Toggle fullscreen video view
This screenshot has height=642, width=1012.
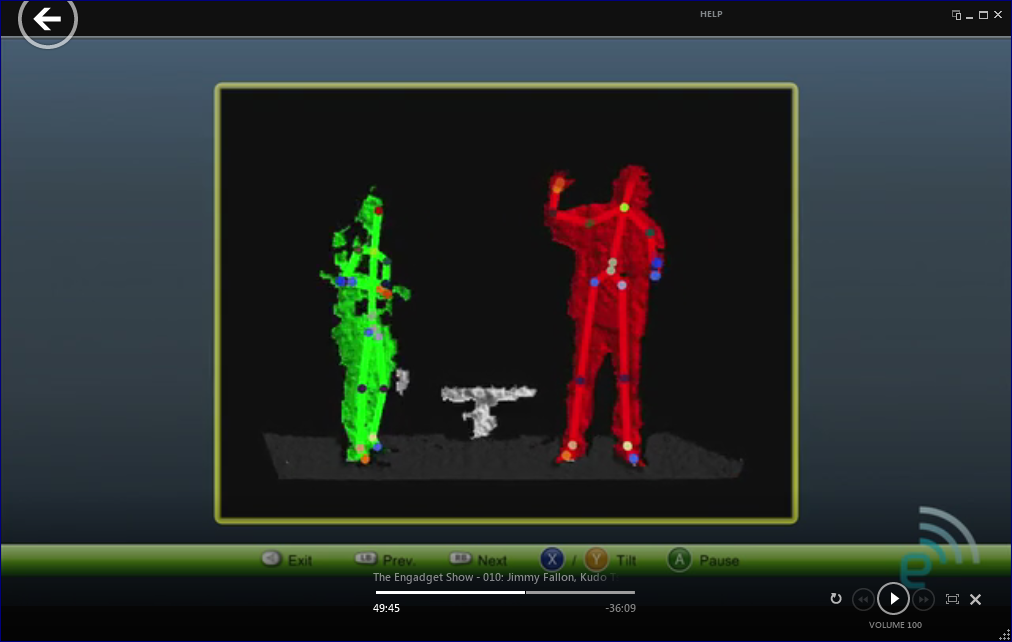coord(952,599)
